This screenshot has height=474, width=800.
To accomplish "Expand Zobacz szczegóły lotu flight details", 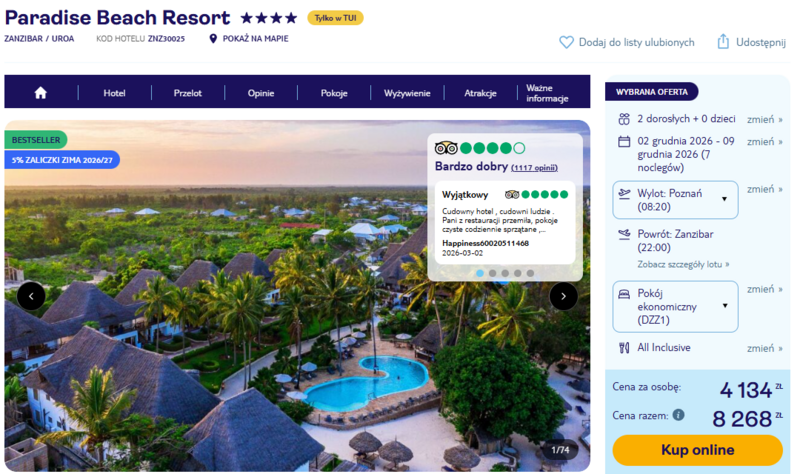I will (x=683, y=264).
